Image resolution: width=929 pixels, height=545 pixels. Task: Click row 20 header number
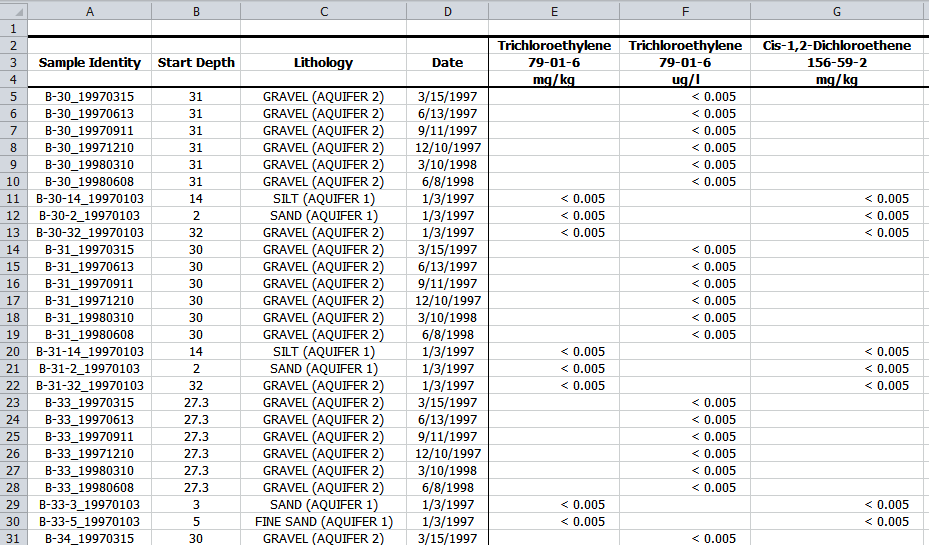point(13,351)
